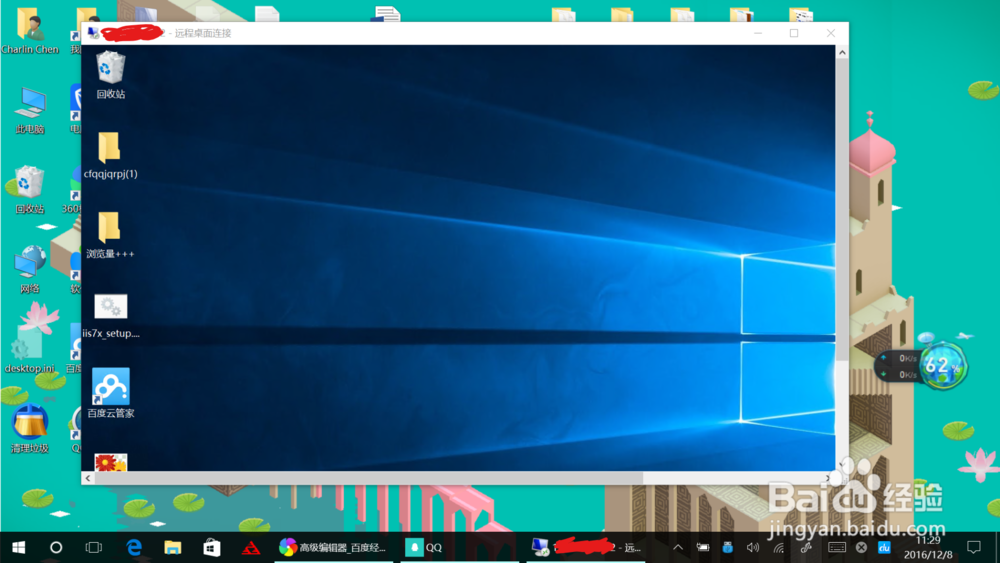
Task: Switch to the 高级编辑器_百度经 taskbar window
Action: point(333,547)
